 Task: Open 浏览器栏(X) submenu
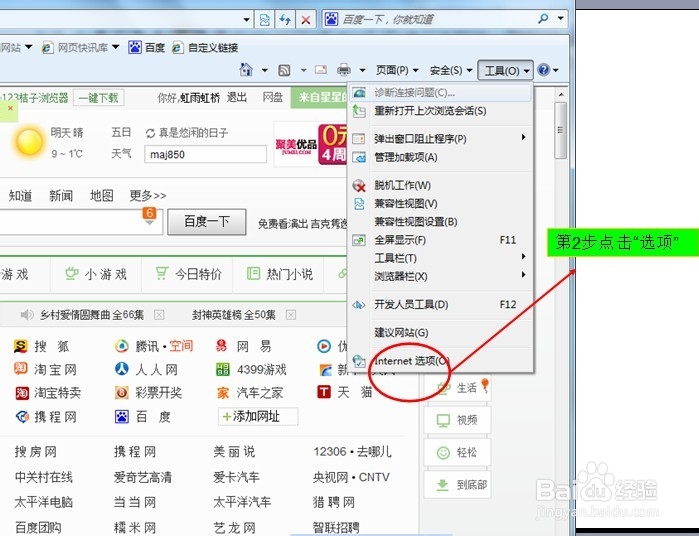(x=440, y=276)
